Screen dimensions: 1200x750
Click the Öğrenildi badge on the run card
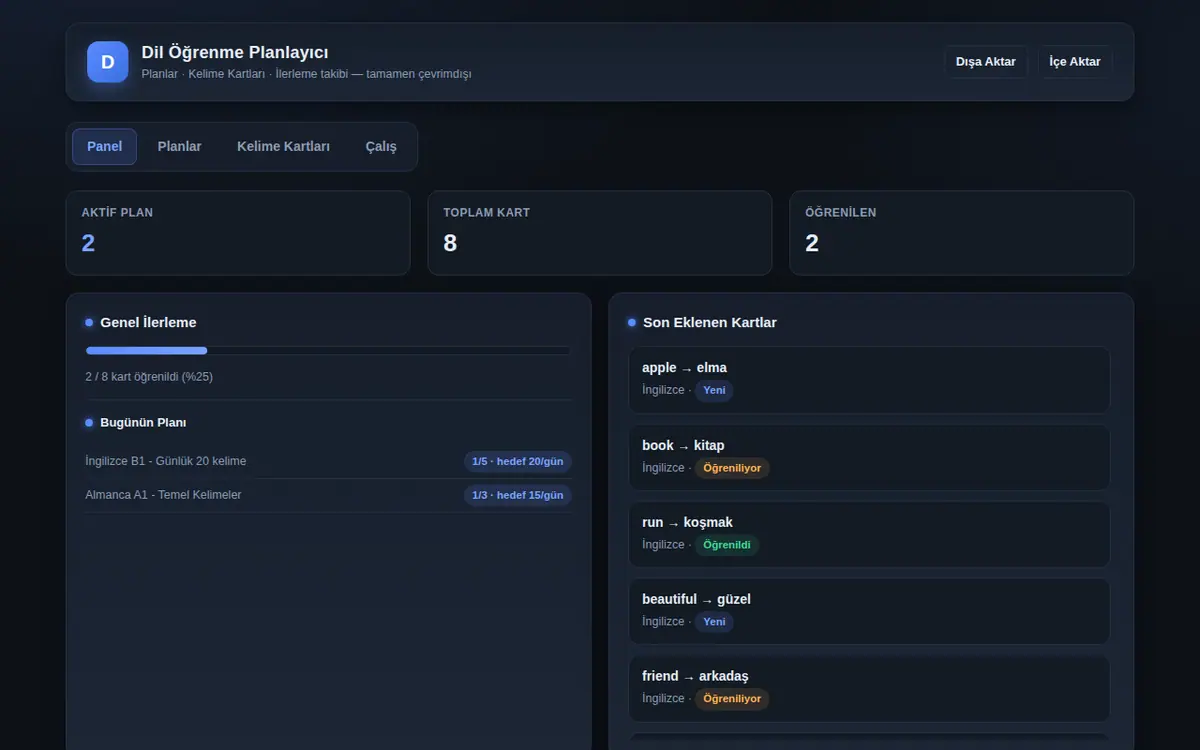click(727, 545)
